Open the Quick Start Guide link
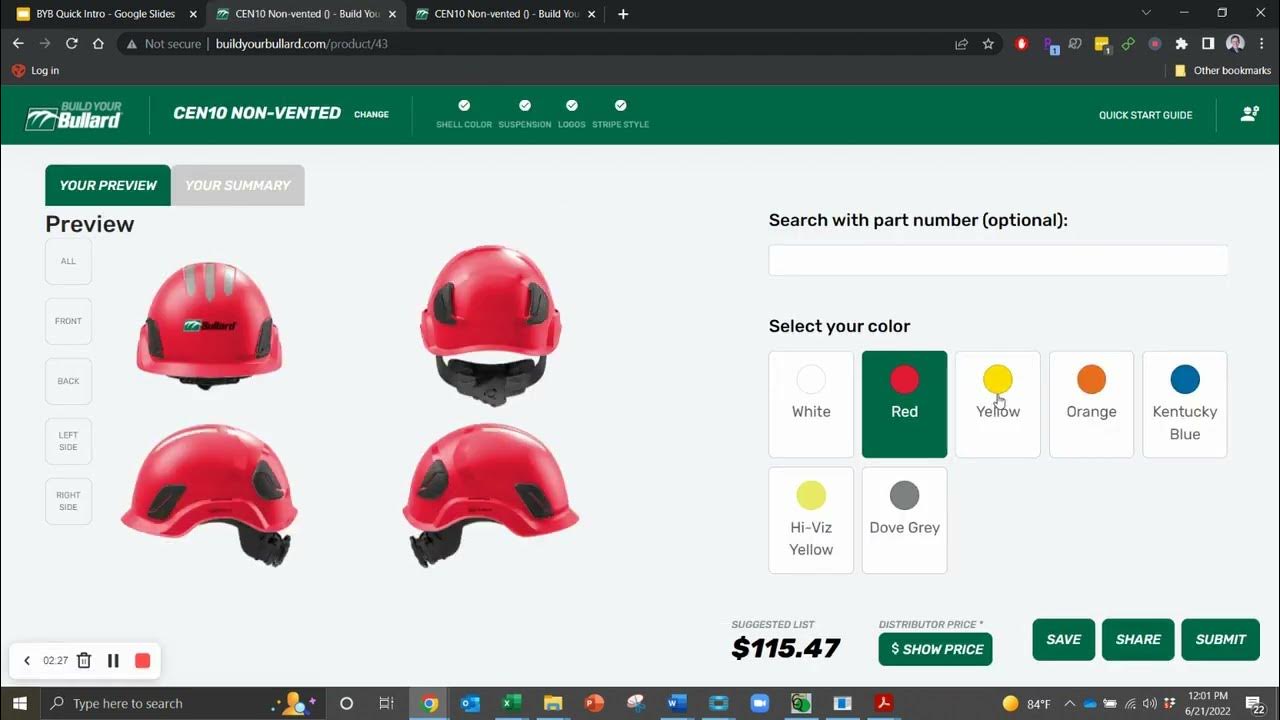Viewport: 1280px width, 720px height. [1146, 115]
